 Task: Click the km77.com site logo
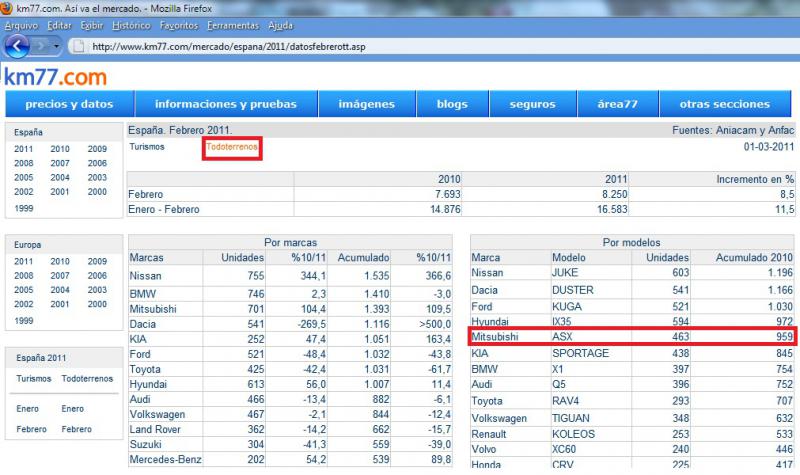pos(56,77)
